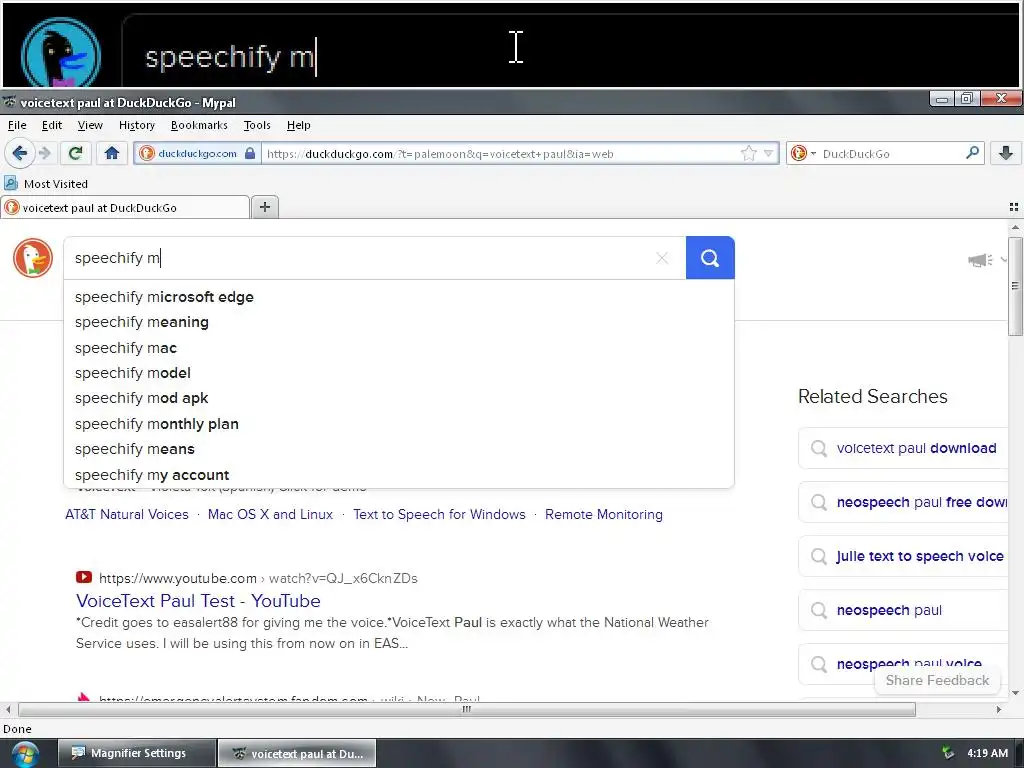Choose suggestion 'speechify means'
This screenshot has height=768, width=1024.
coord(399,449)
